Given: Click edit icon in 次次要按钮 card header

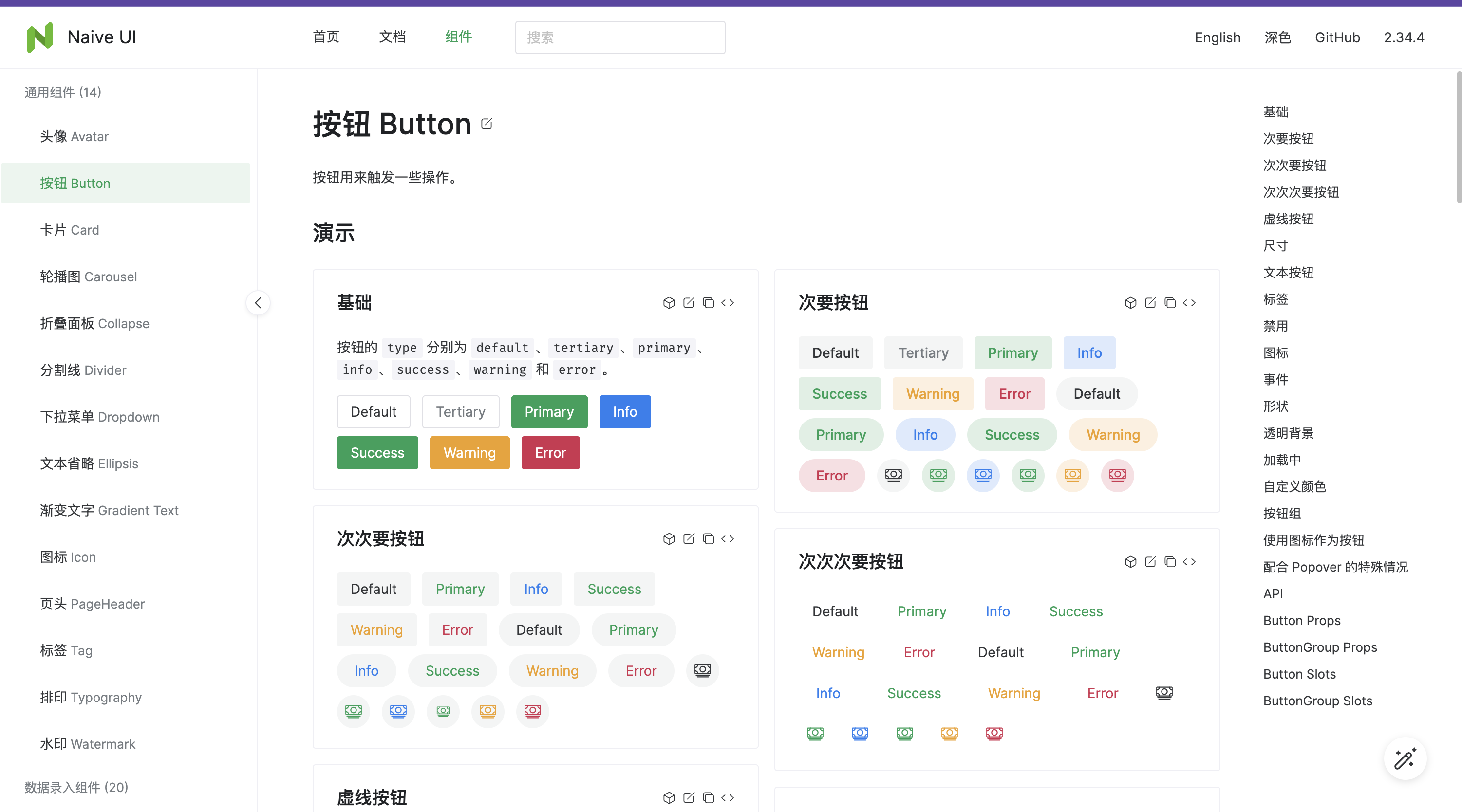Looking at the screenshot, I should (x=689, y=539).
